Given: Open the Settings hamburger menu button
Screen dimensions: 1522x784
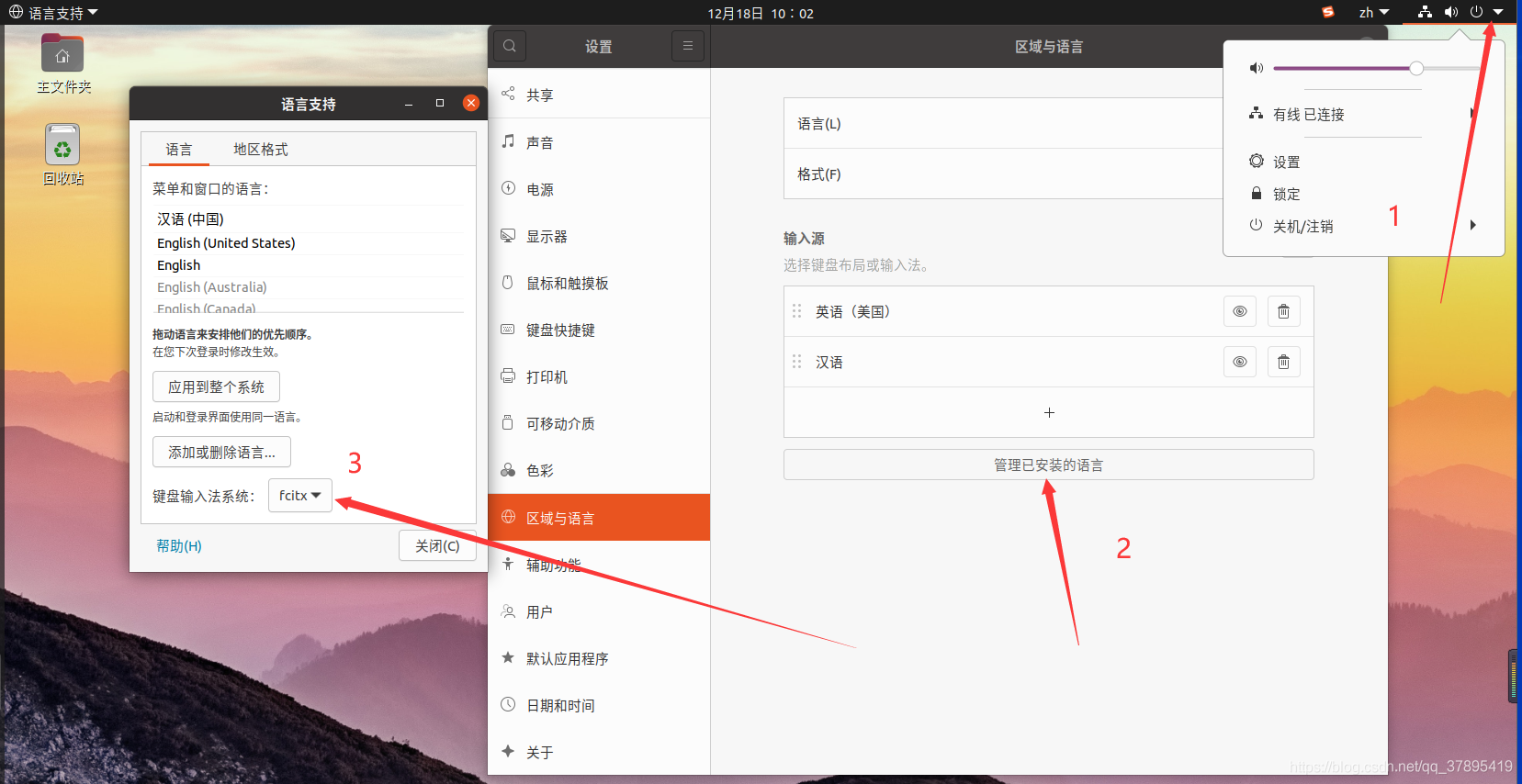Looking at the screenshot, I should tap(688, 46).
